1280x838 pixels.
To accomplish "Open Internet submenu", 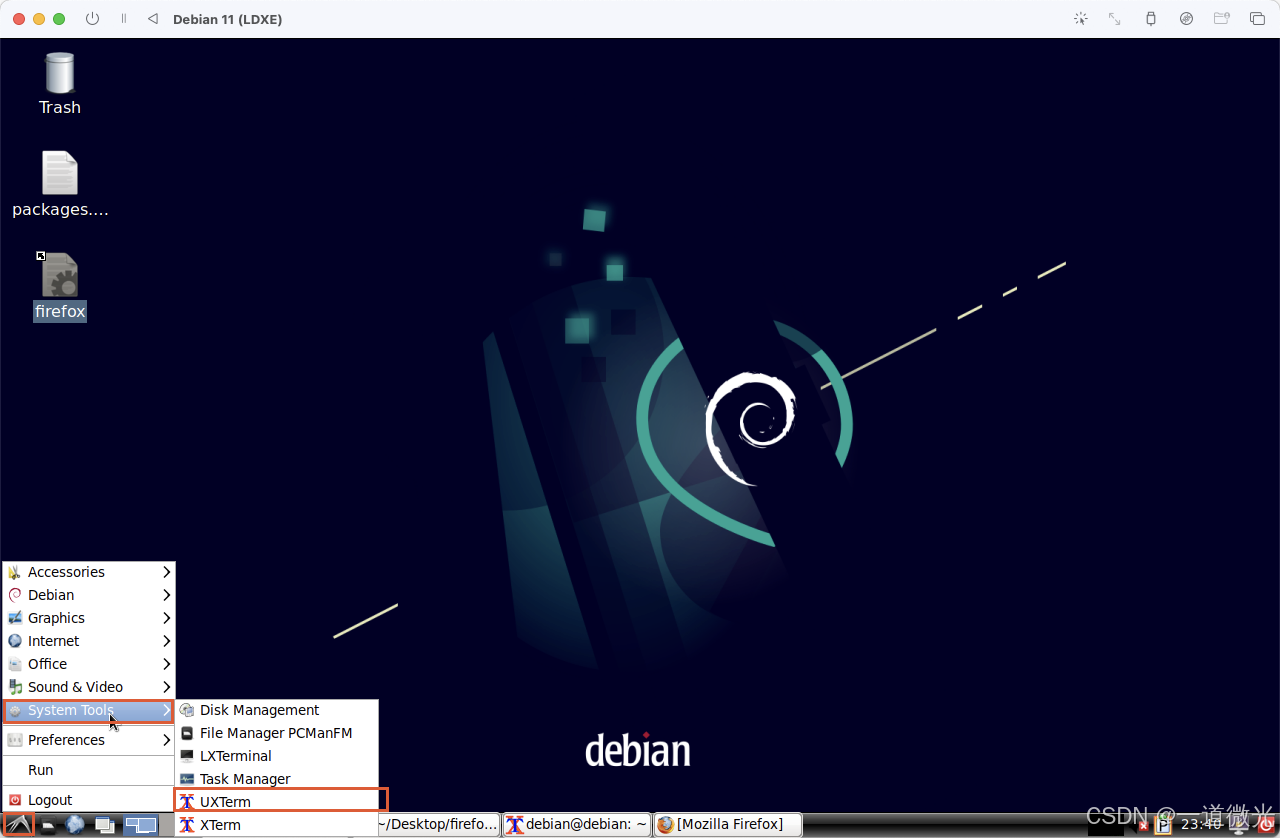I will click(x=89, y=641).
